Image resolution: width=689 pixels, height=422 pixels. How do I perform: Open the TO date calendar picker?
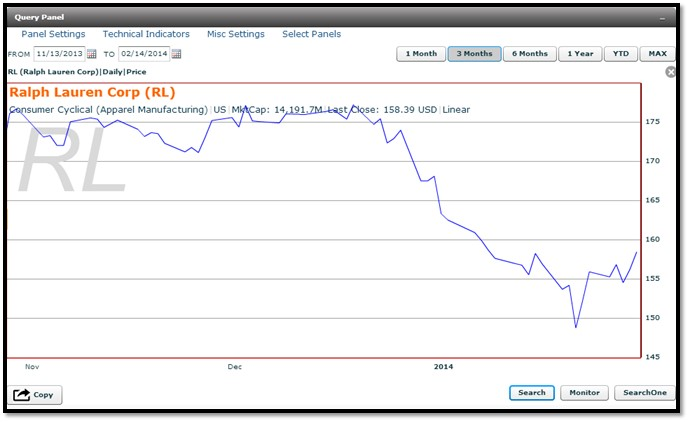pyautogui.click(x=176, y=54)
